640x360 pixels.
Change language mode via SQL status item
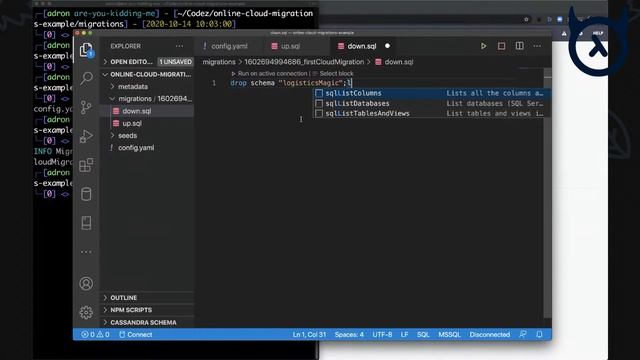click(x=423, y=334)
